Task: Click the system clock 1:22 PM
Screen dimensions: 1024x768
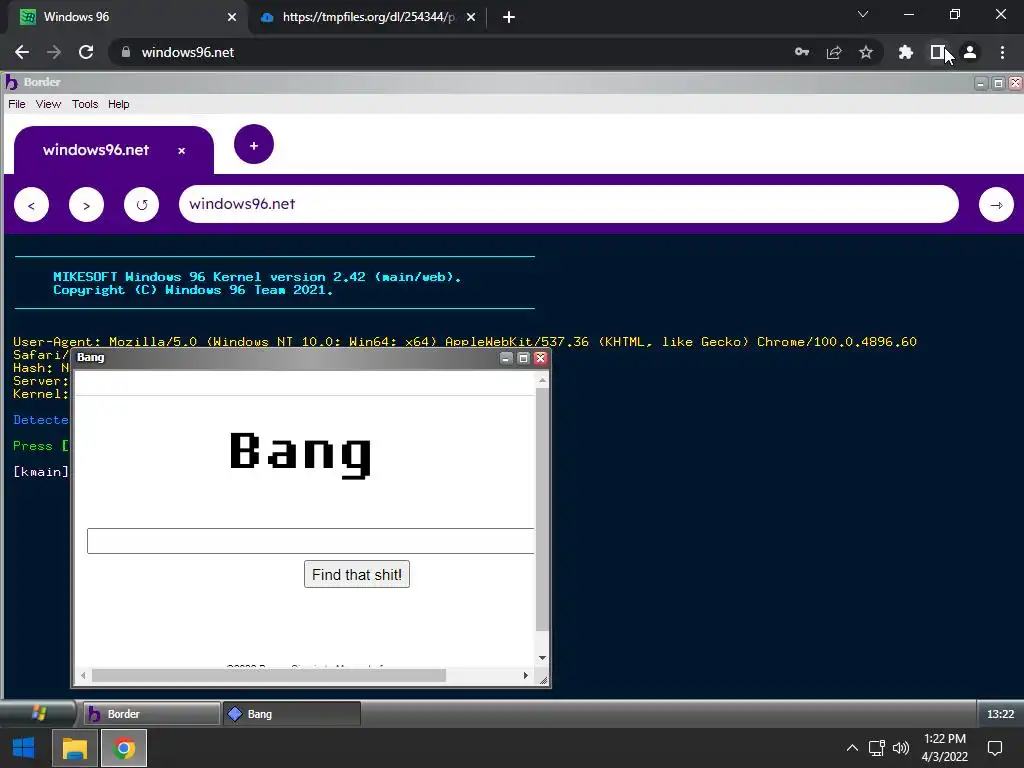Action: (x=944, y=739)
